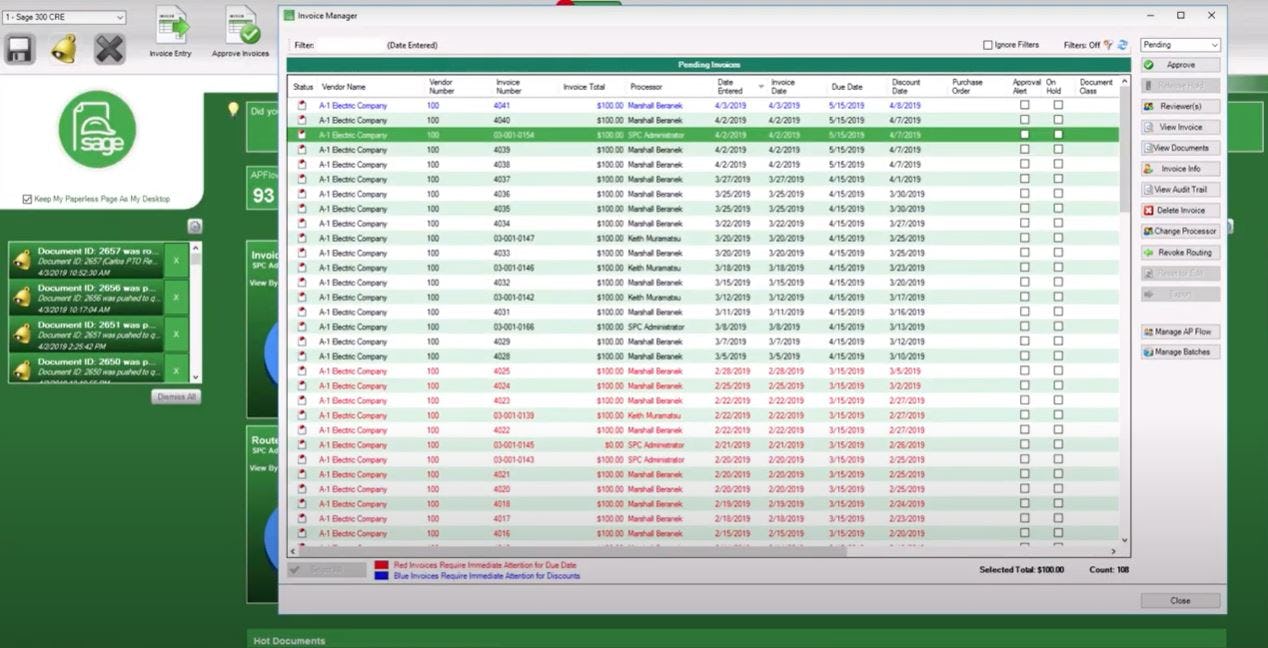
Task: Click the Revoke Routing button
Action: click(x=1180, y=252)
